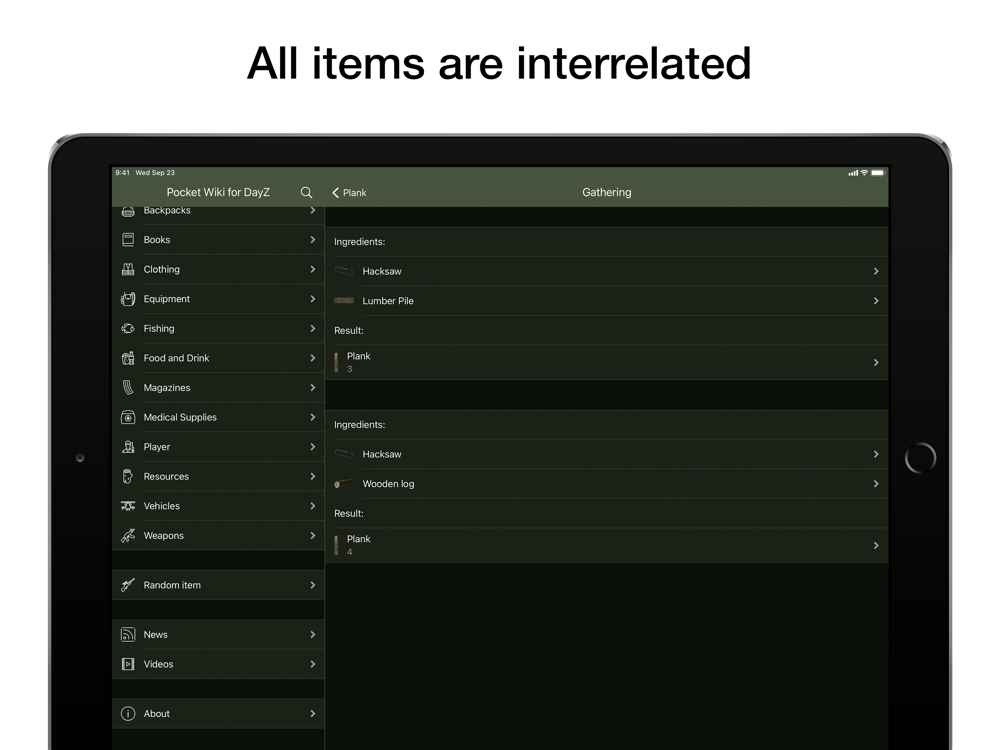Open Wooden log row chevron
1000x750 pixels.
click(875, 484)
